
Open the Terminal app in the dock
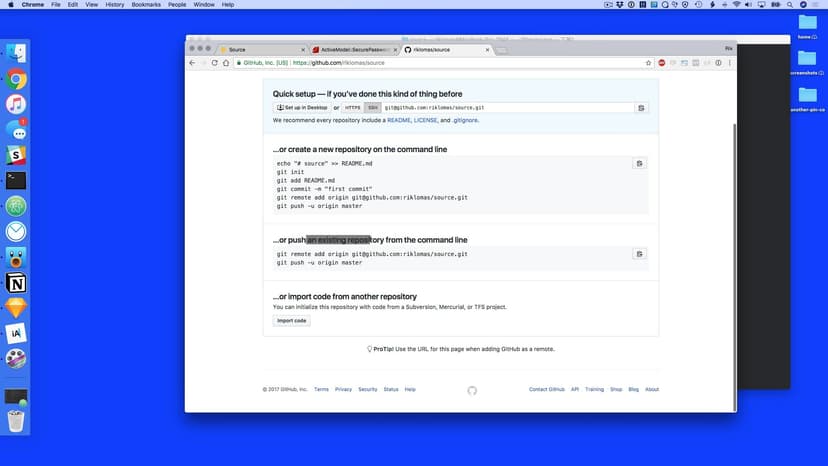click(16, 180)
